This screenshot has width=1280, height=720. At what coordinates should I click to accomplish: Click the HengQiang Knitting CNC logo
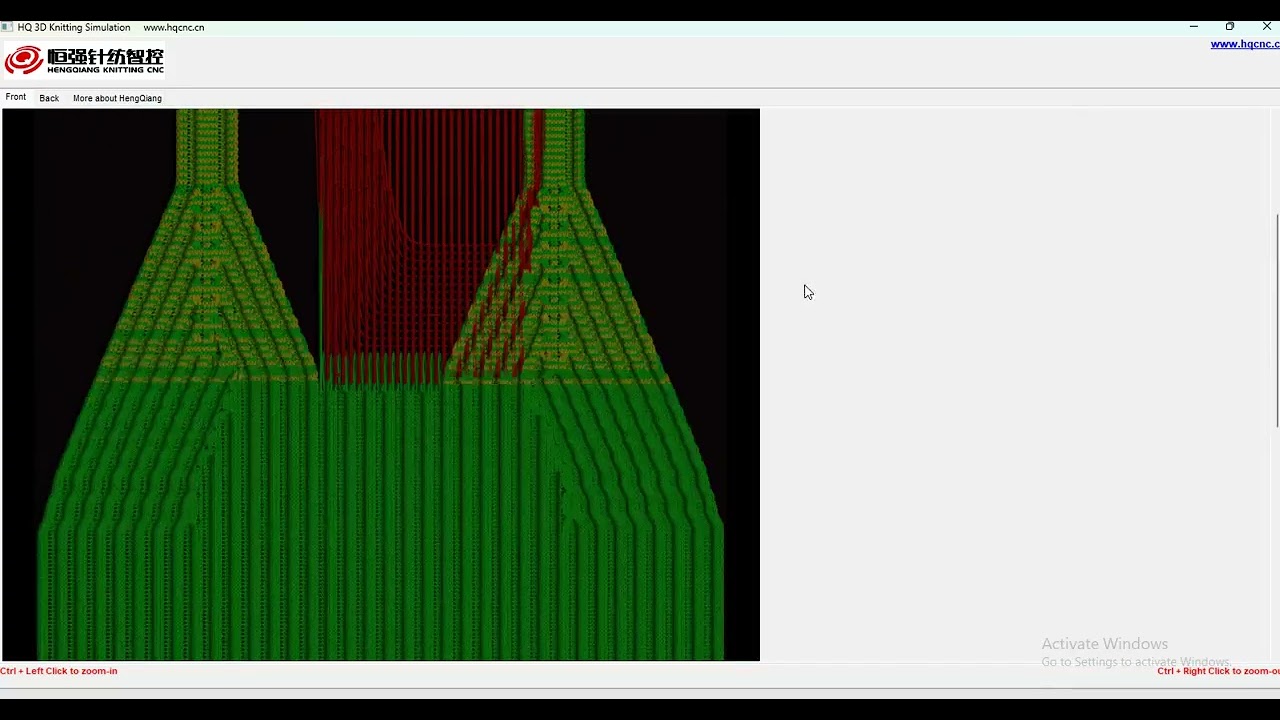point(84,60)
